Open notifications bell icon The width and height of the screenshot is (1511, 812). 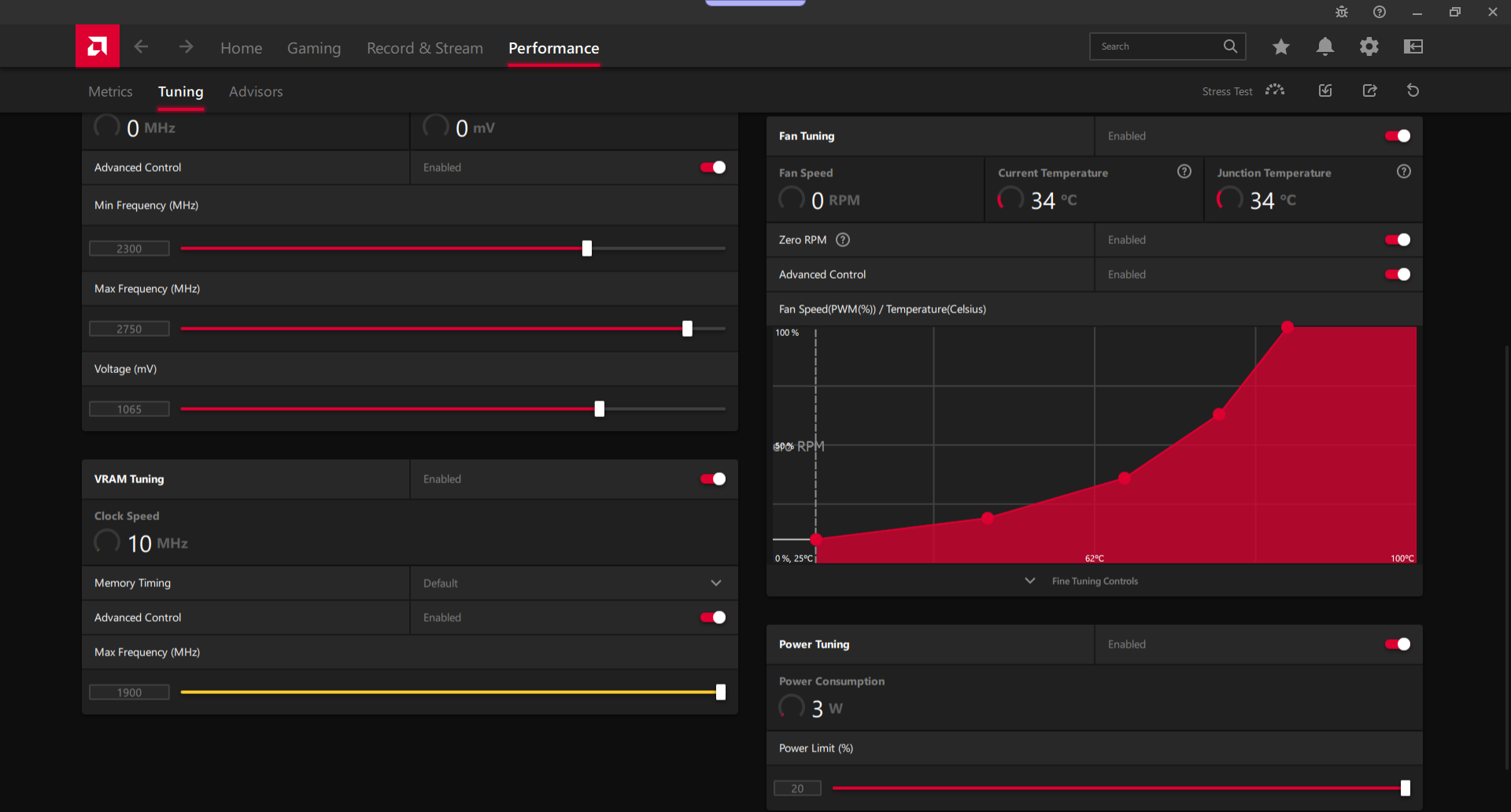pyautogui.click(x=1325, y=47)
